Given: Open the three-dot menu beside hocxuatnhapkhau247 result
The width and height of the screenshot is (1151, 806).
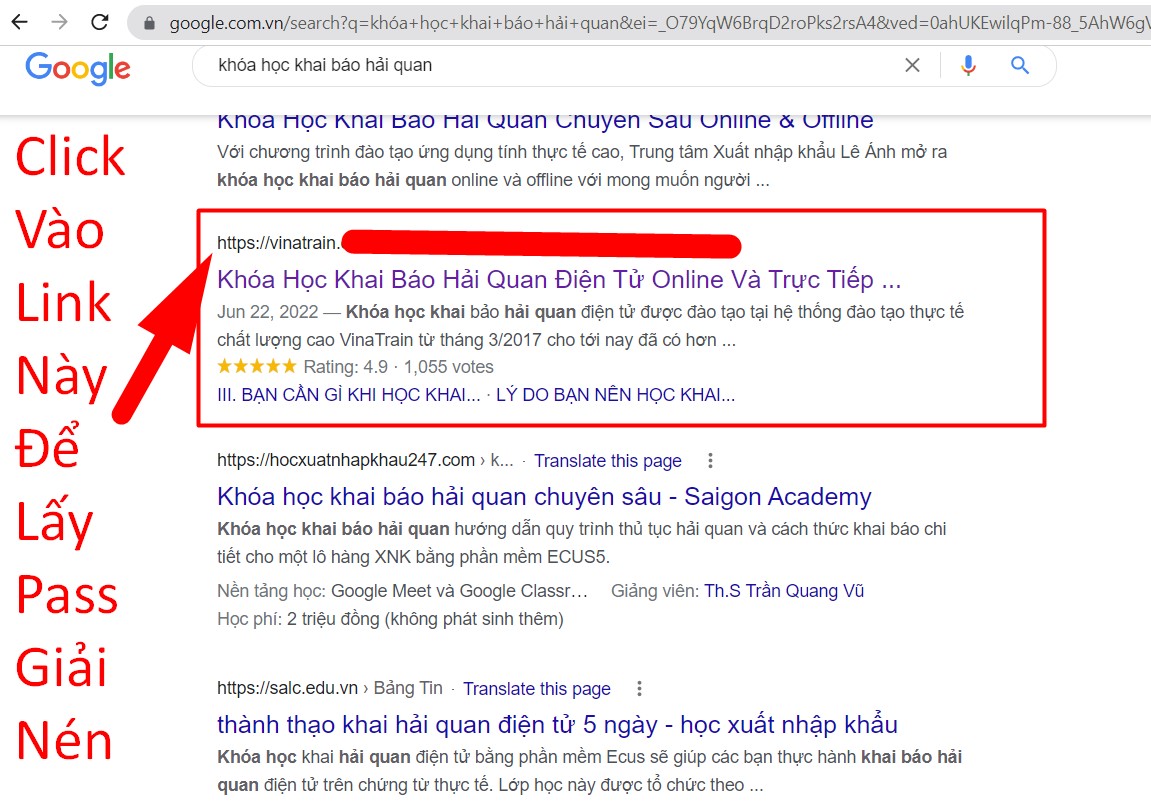Looking at the screenshot, I should [710, 461].
